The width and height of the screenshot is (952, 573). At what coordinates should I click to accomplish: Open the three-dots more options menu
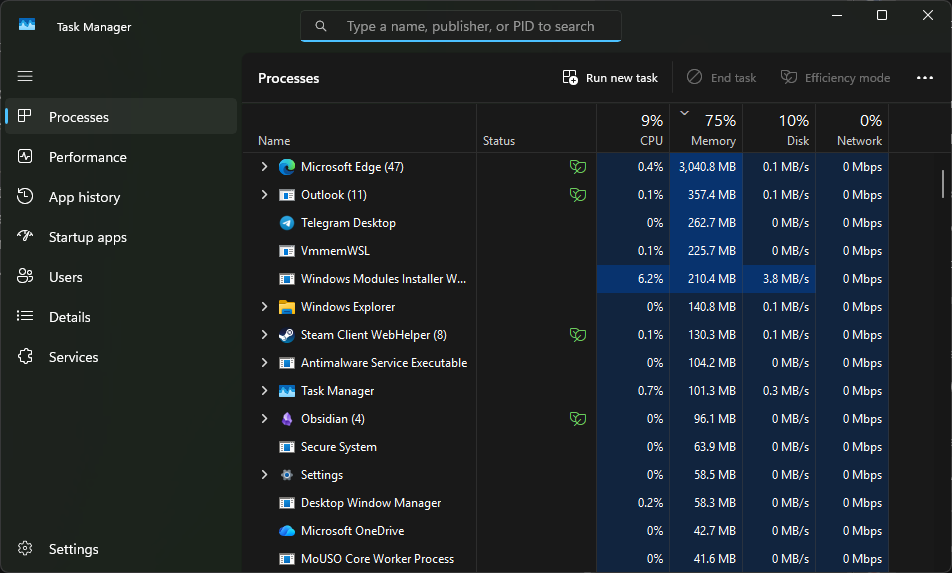(x=924, y=78)
